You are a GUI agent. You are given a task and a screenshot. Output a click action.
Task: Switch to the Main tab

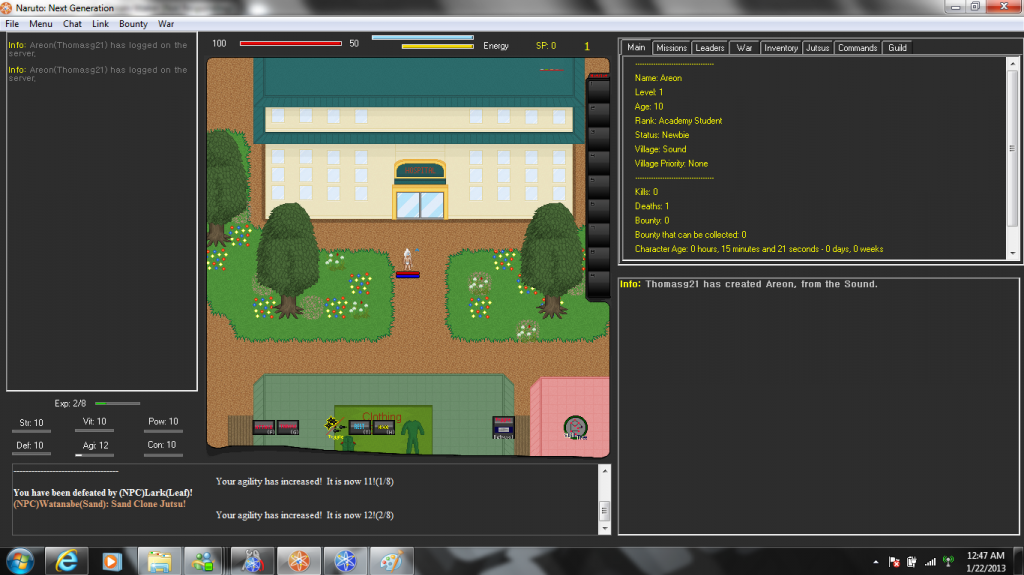tap(636, 48)
